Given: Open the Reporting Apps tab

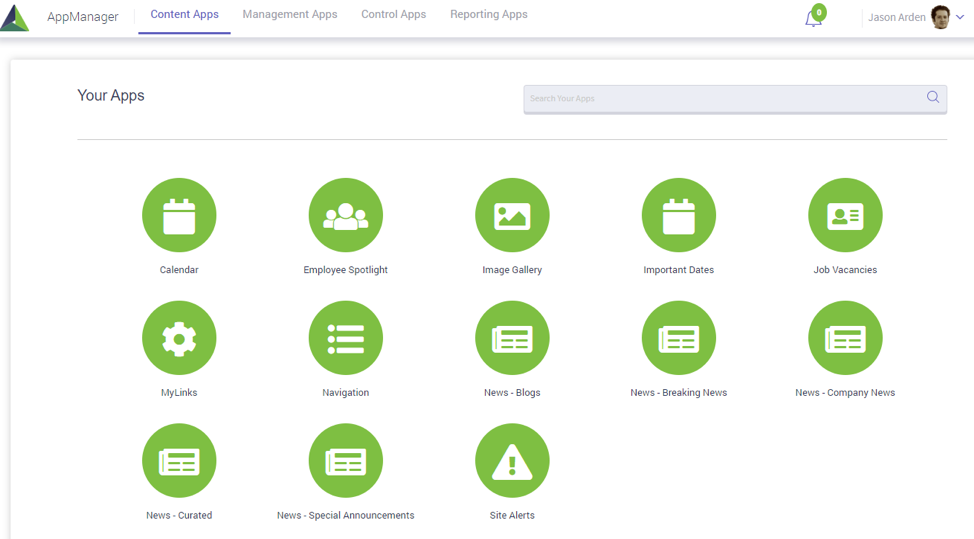Looking at the screenshot, I should click(x=488, y=15).
